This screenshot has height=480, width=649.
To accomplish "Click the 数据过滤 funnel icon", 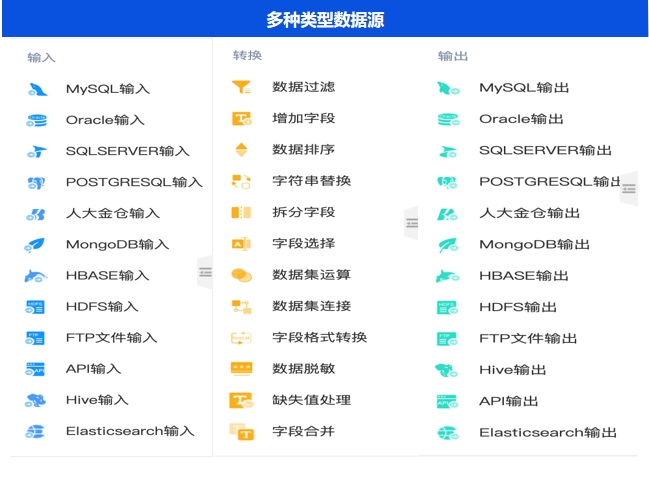I will [x=242, y=88].
